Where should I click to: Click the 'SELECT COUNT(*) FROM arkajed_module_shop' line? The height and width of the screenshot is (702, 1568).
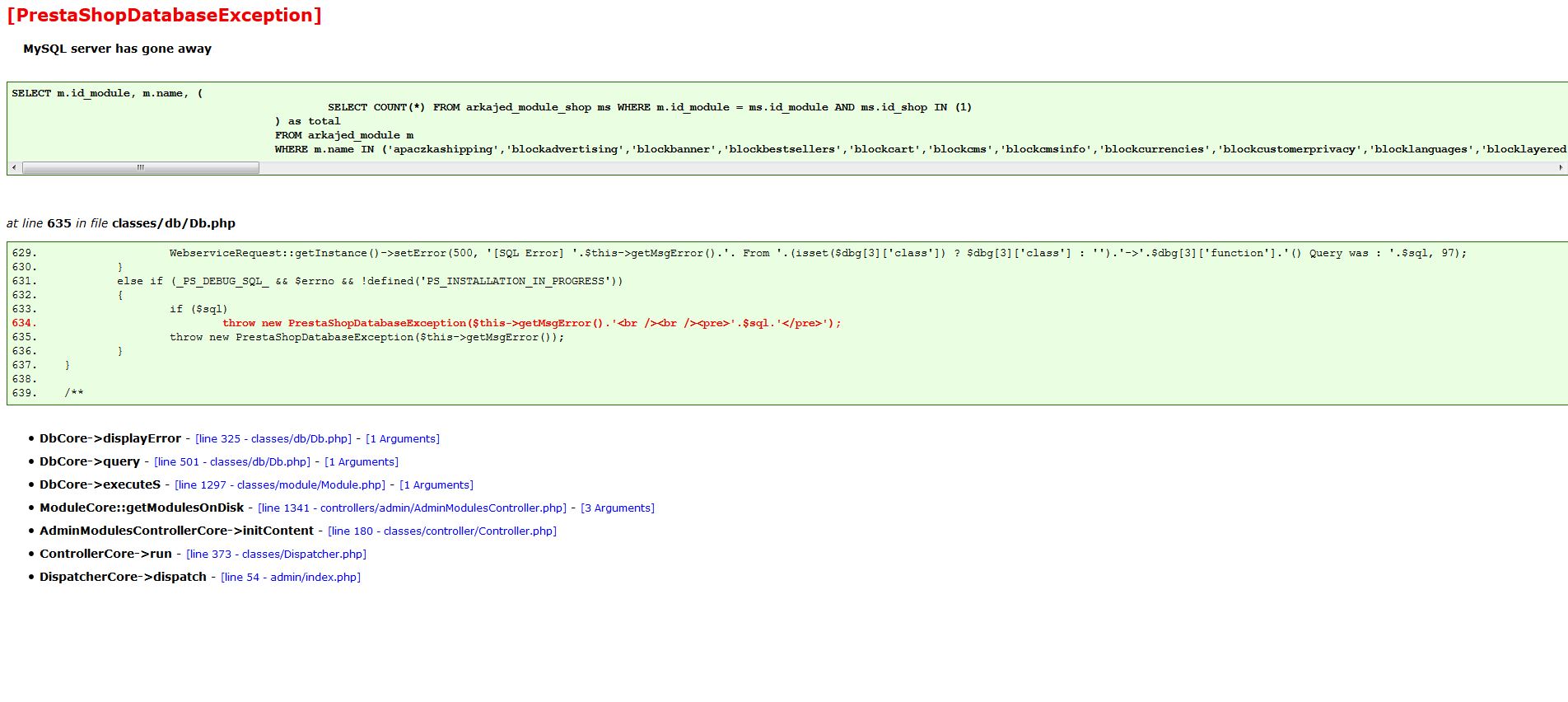[650, 107]
